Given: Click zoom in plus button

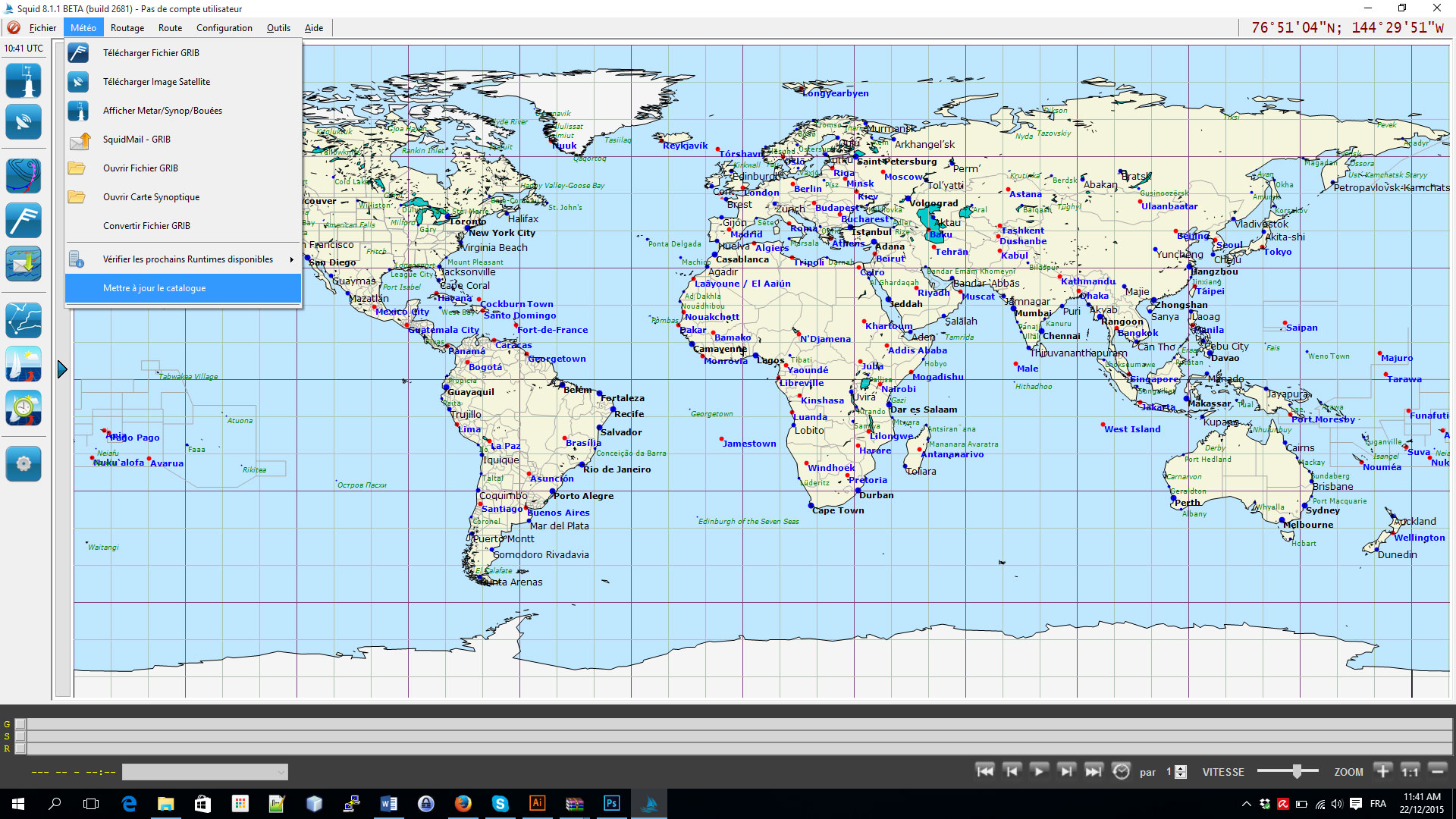Looking at the screenshot, I should pyautogui.click(x=1382, y=771).
